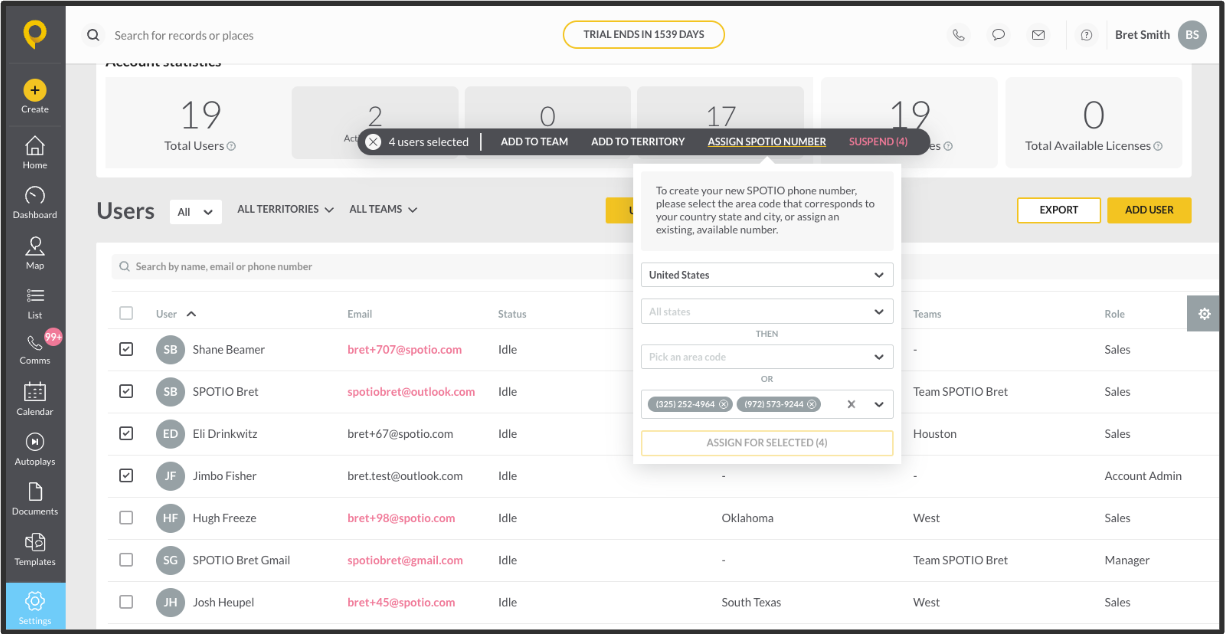This screenshot has width=1225, height=634.
Task: Expand the ALL TERRITORIES filter
Action: (285, 209)
